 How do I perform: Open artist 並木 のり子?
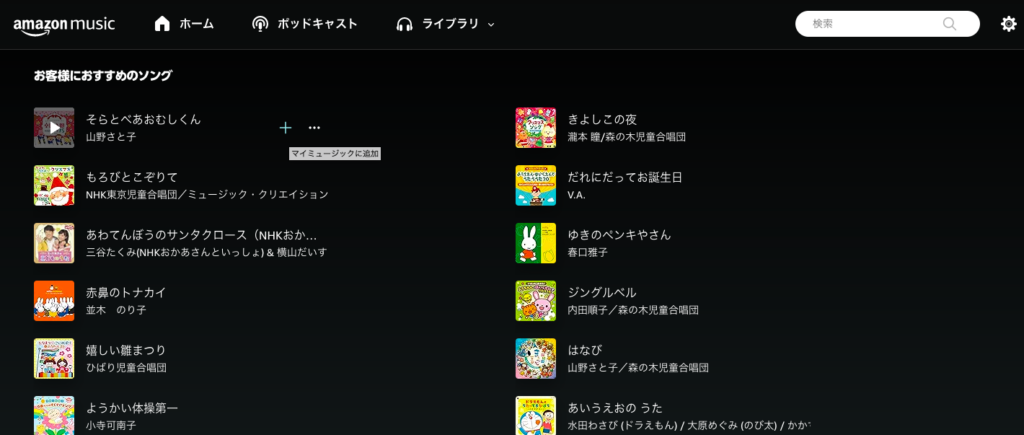coord(116,310)
